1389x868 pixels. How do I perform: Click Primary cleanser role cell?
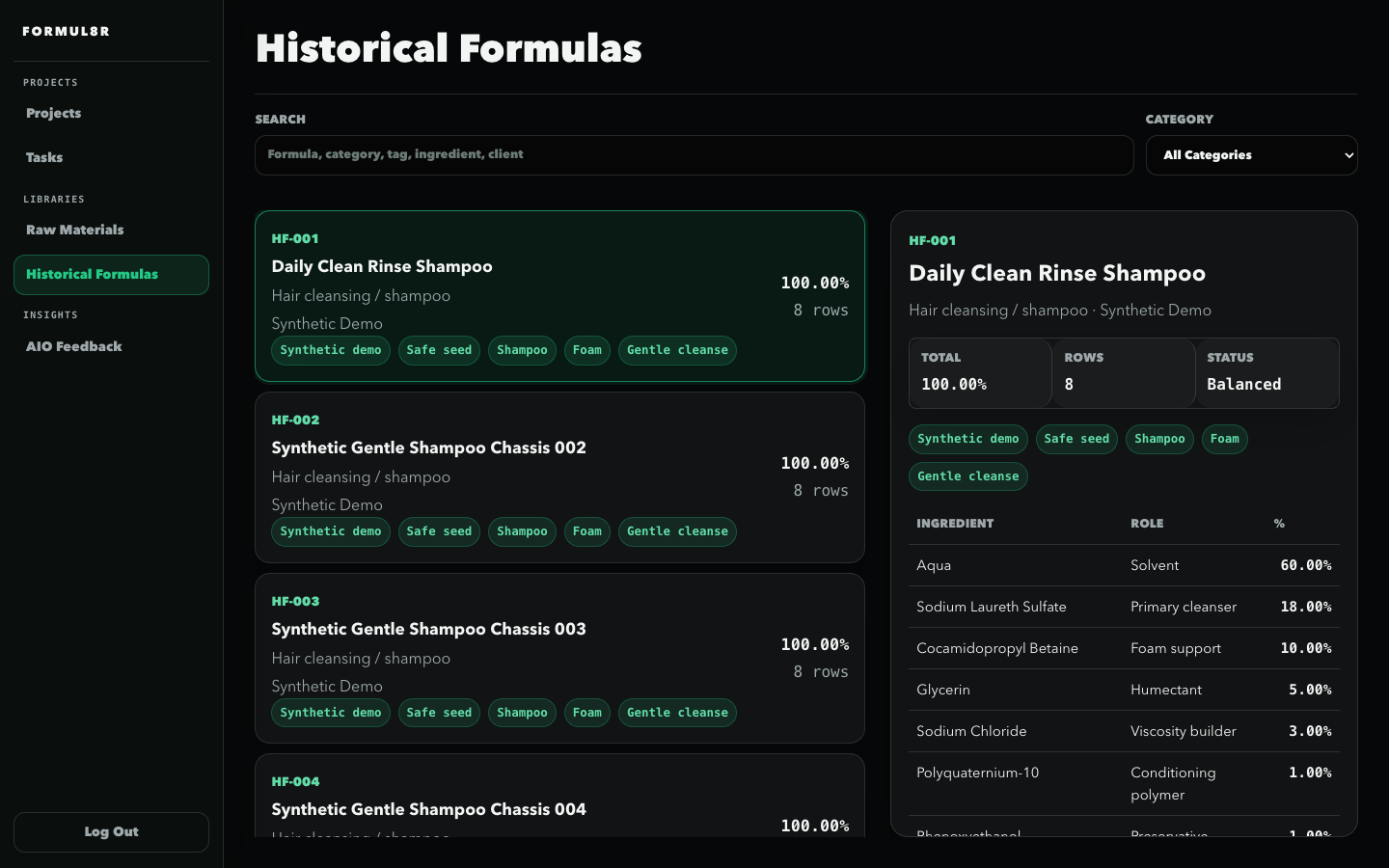(1184, 607)
